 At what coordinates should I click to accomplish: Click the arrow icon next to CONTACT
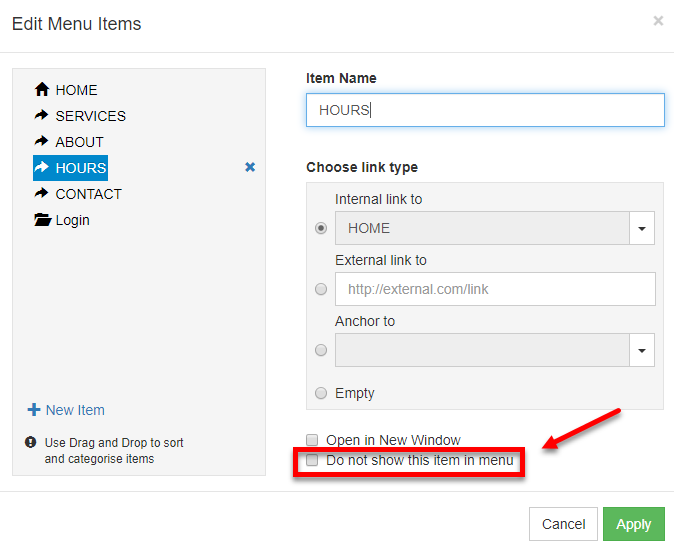(x=42, y=194)
